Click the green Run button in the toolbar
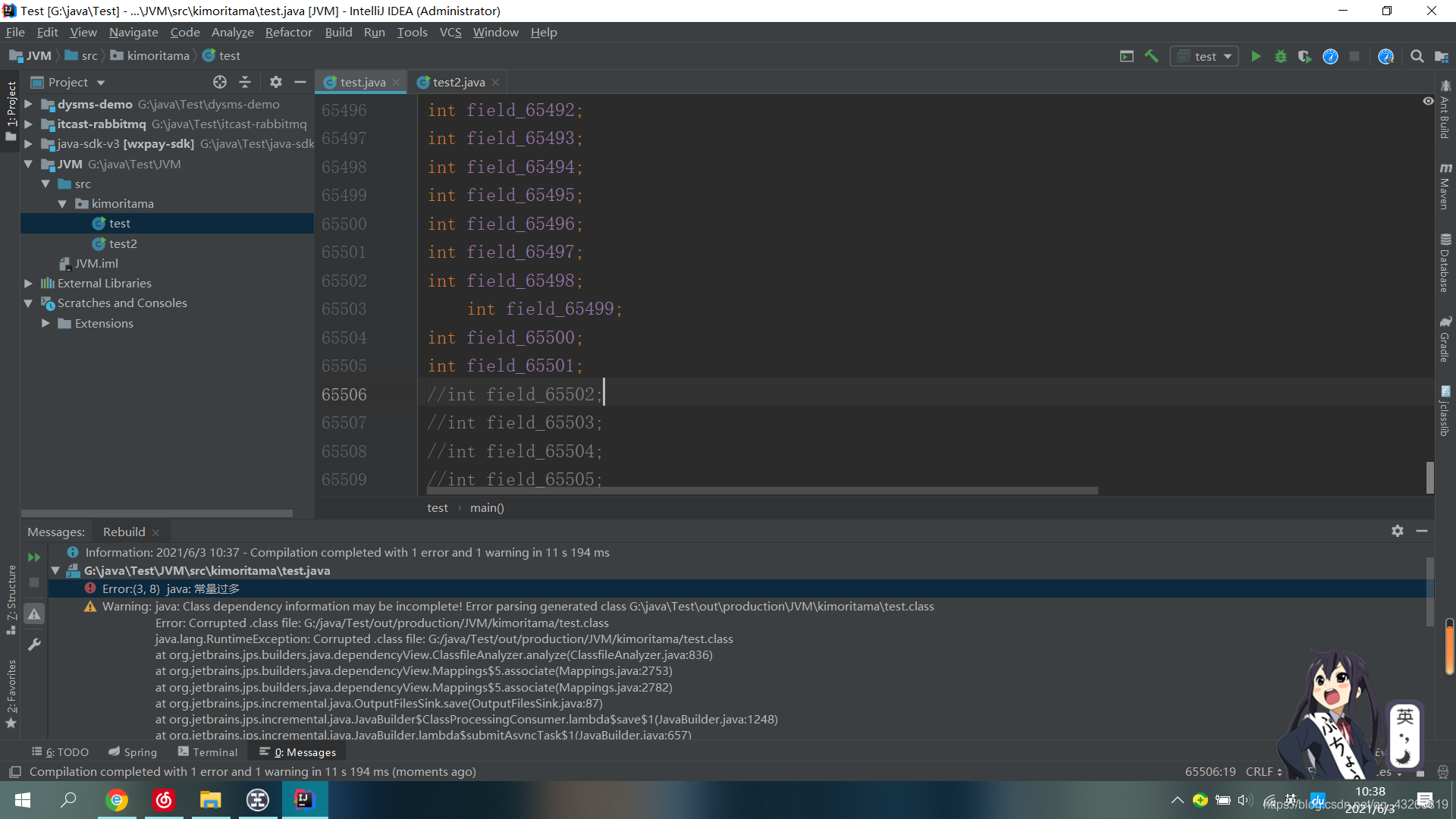Screen dimensions: 1456x819 pyautogui.click(x=1256, y=56)
